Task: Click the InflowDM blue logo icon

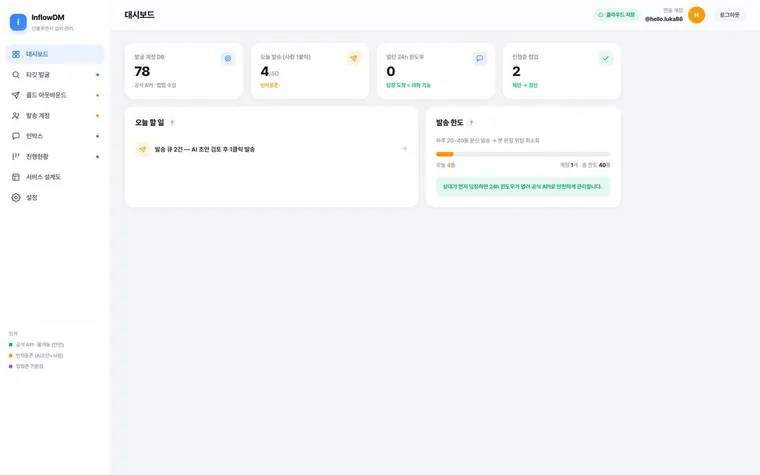Action: point(18,22)
